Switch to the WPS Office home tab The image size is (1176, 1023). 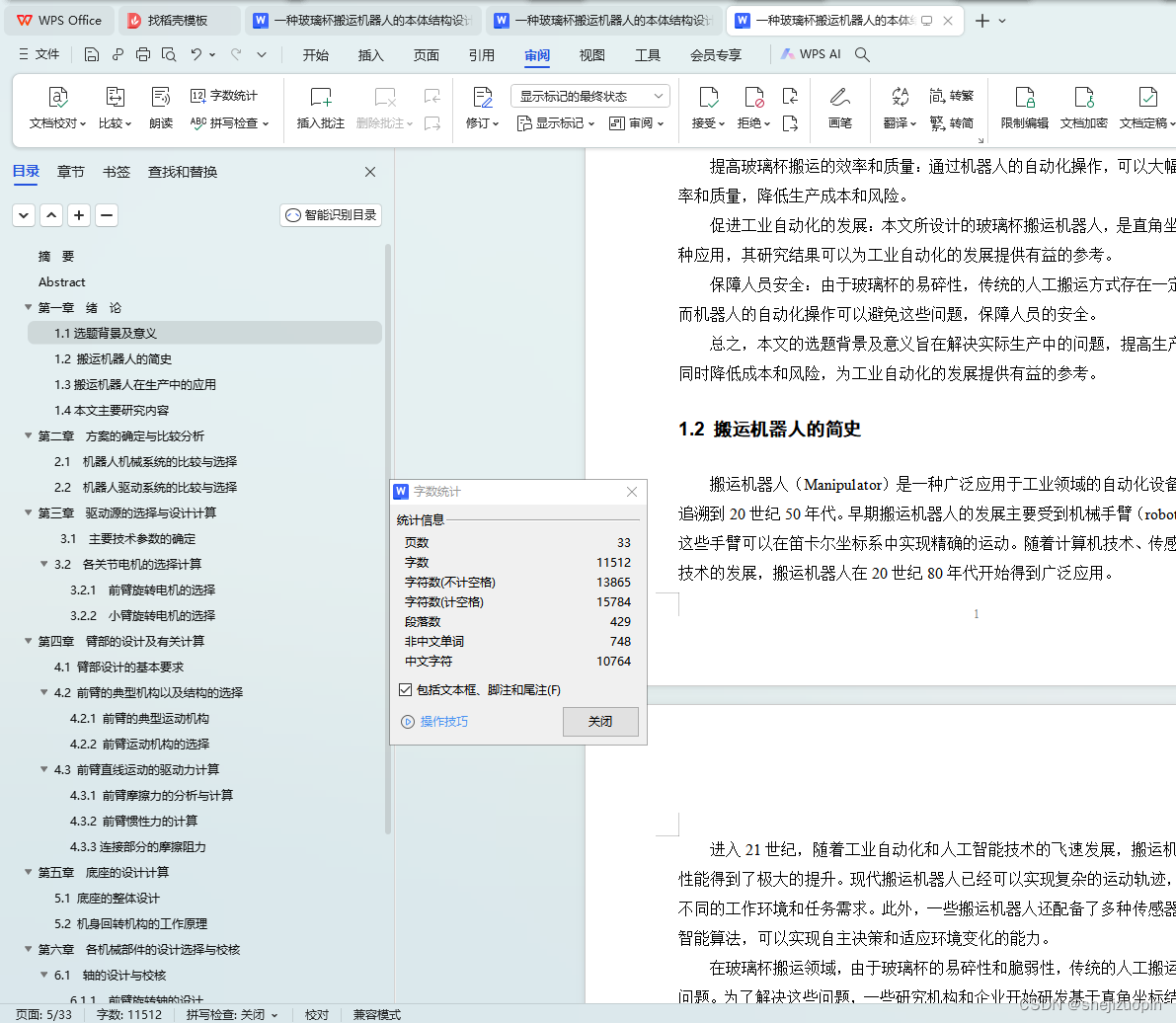pos(59,21)
